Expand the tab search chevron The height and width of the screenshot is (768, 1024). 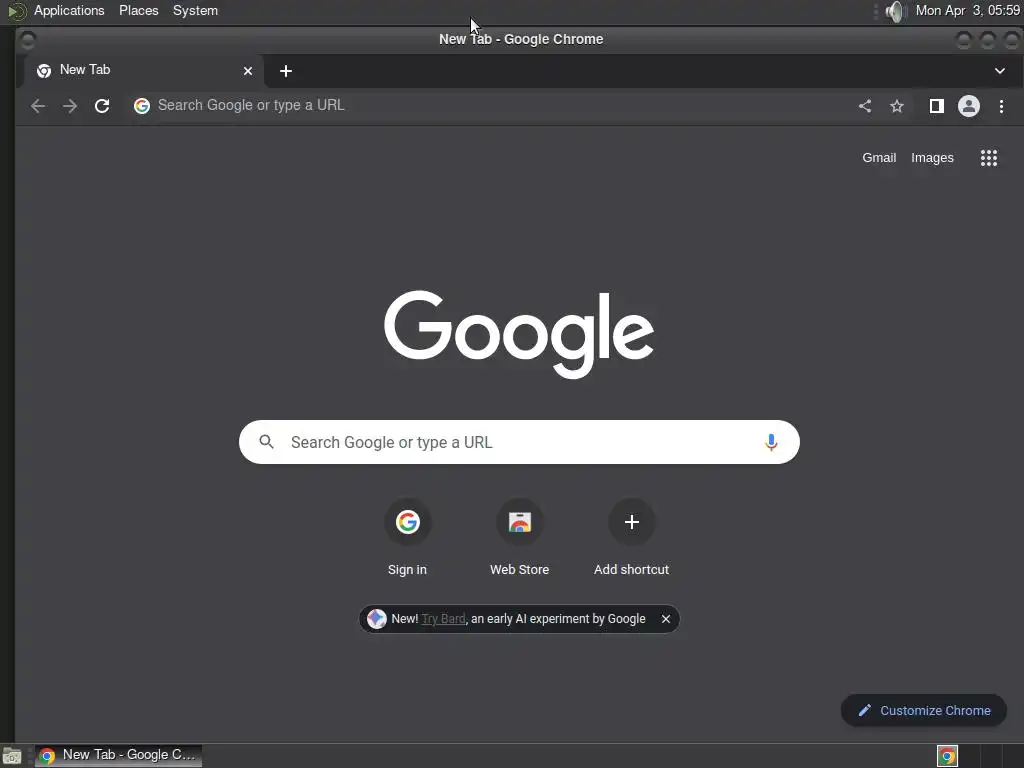1000,71
